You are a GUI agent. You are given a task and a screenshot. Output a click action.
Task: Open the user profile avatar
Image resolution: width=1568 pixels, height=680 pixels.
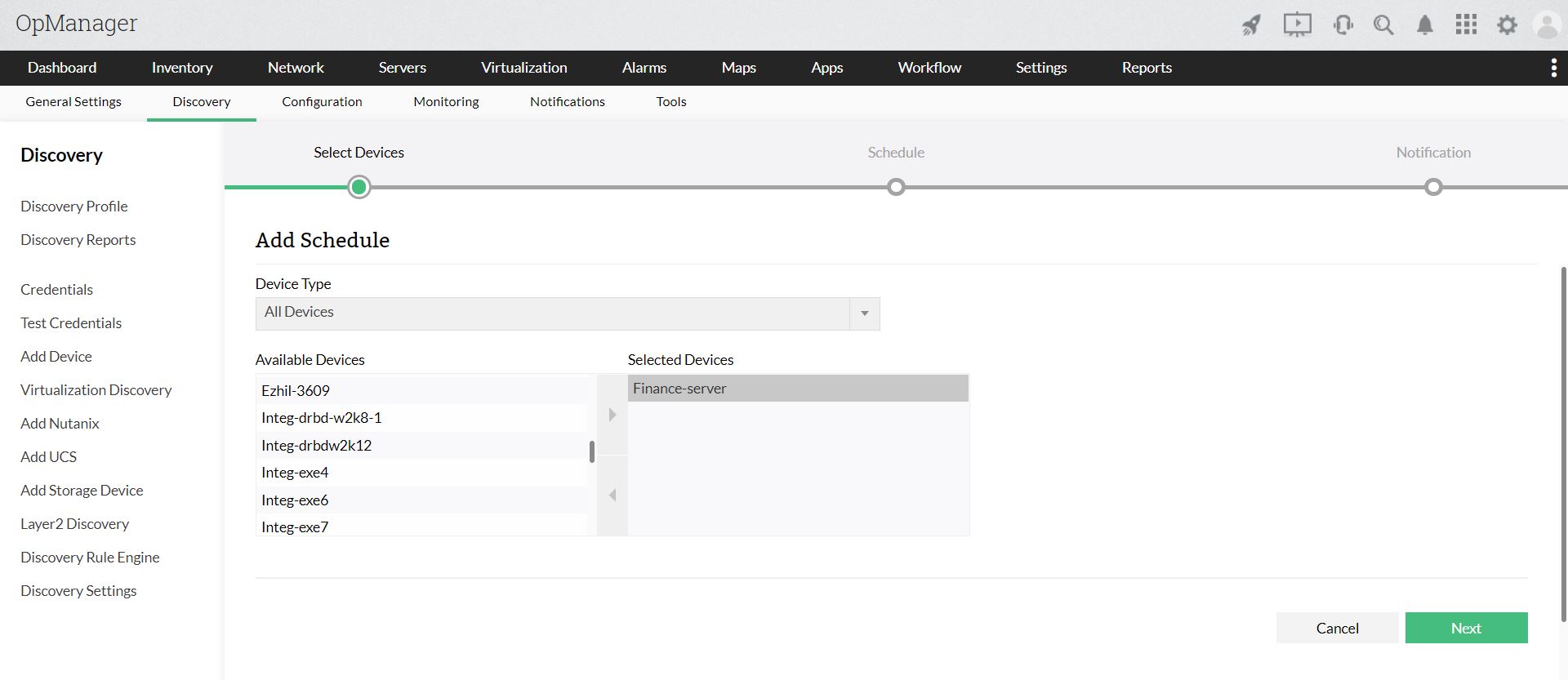pyautogui.click(x=1548, y=25)
